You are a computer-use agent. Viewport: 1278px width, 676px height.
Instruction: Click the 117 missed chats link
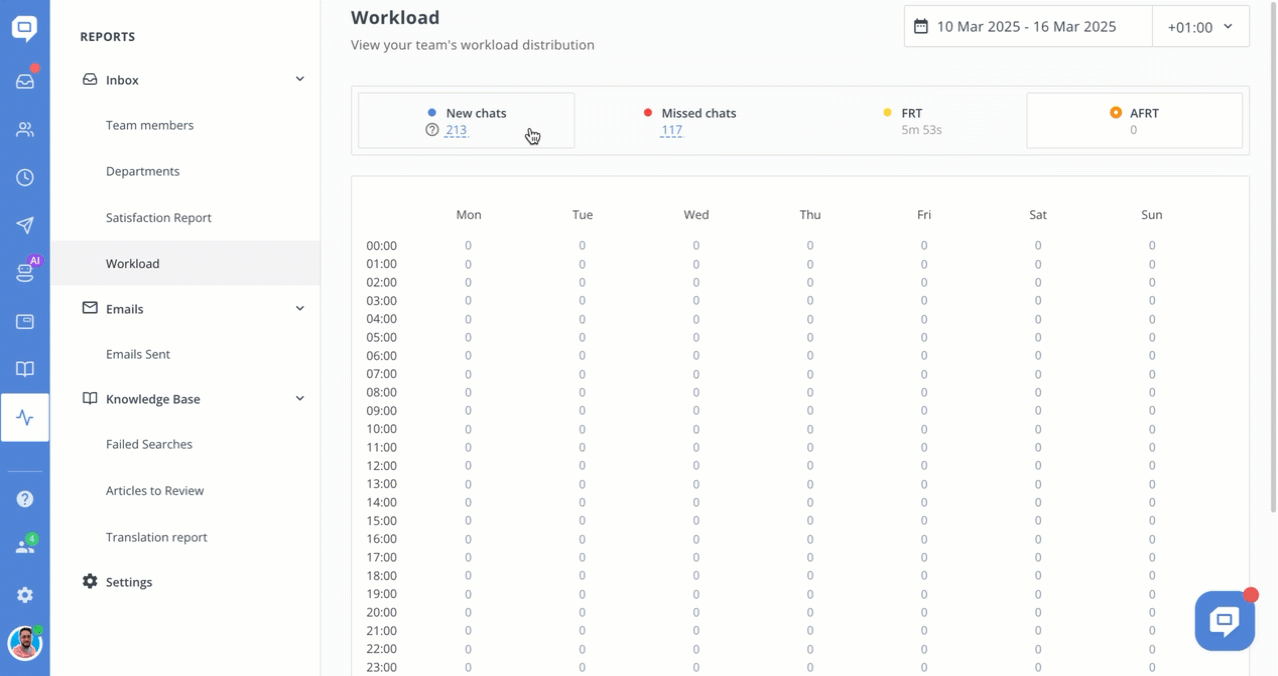[671, 130]
